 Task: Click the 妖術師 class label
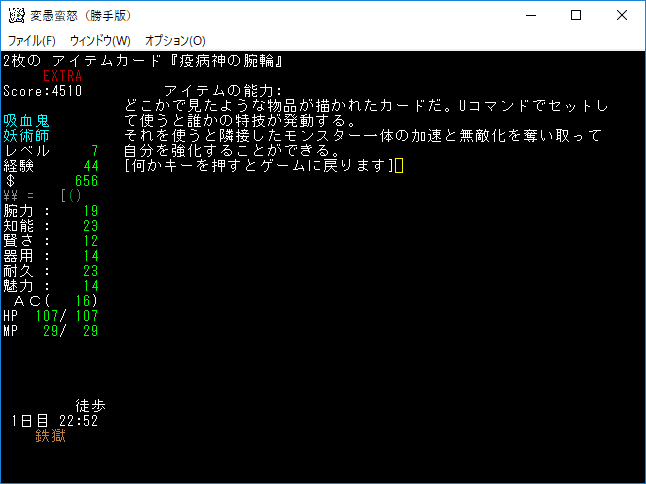(x=27, y=136)
